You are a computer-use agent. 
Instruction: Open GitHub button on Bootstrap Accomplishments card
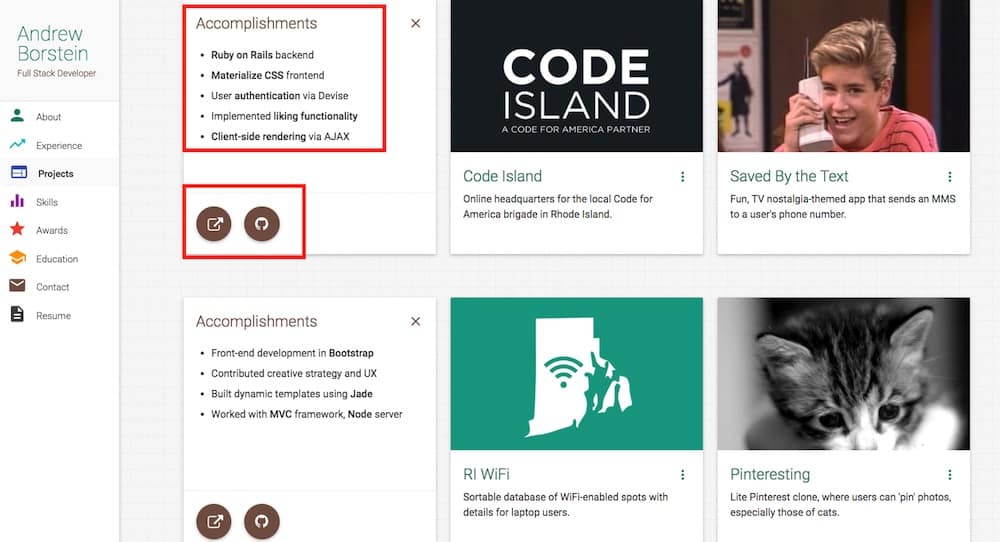261,522
